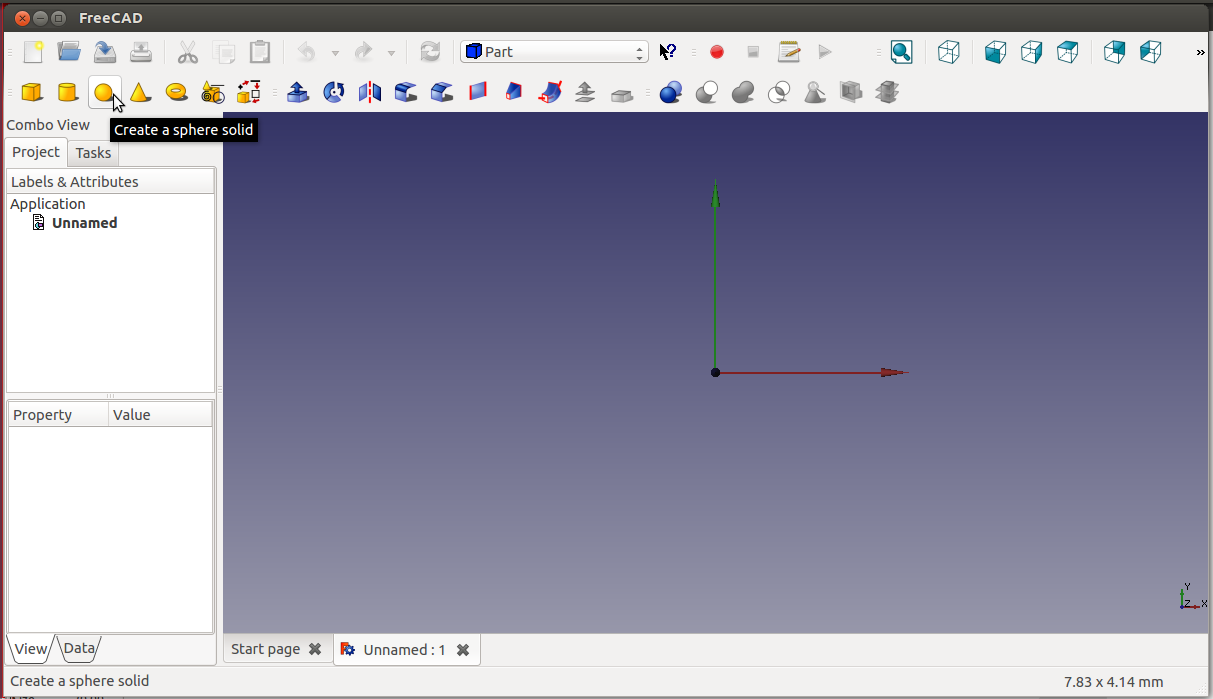Click the sphere solid tool

click(x=103, y=93)
